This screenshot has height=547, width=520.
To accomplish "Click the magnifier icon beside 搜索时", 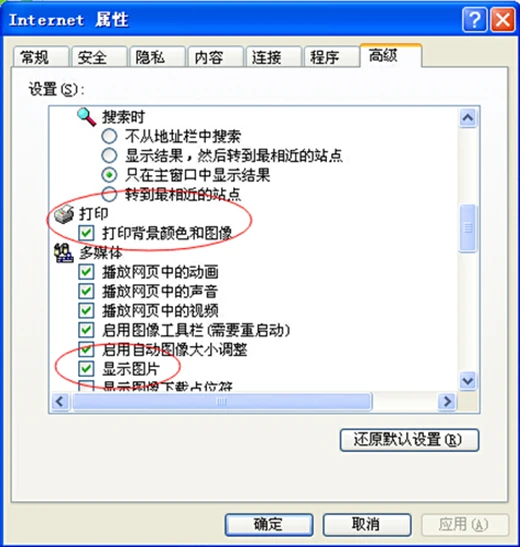I will [x=86, y=117].
